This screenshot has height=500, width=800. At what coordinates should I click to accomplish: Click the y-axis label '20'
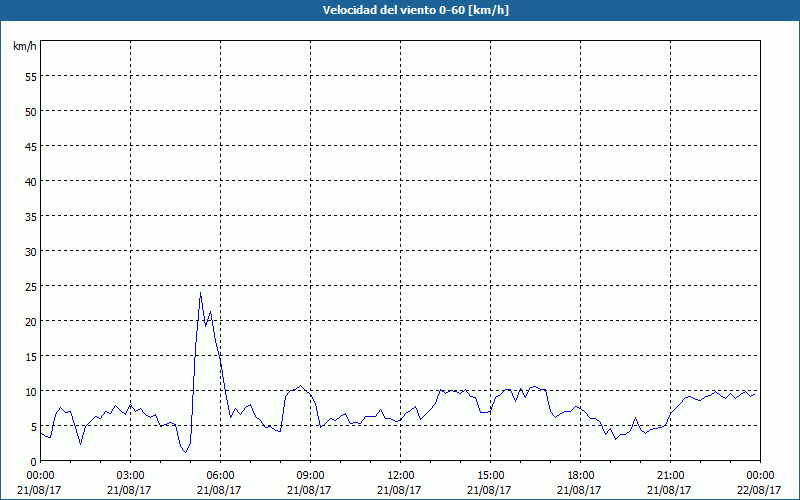click(31, 321)
